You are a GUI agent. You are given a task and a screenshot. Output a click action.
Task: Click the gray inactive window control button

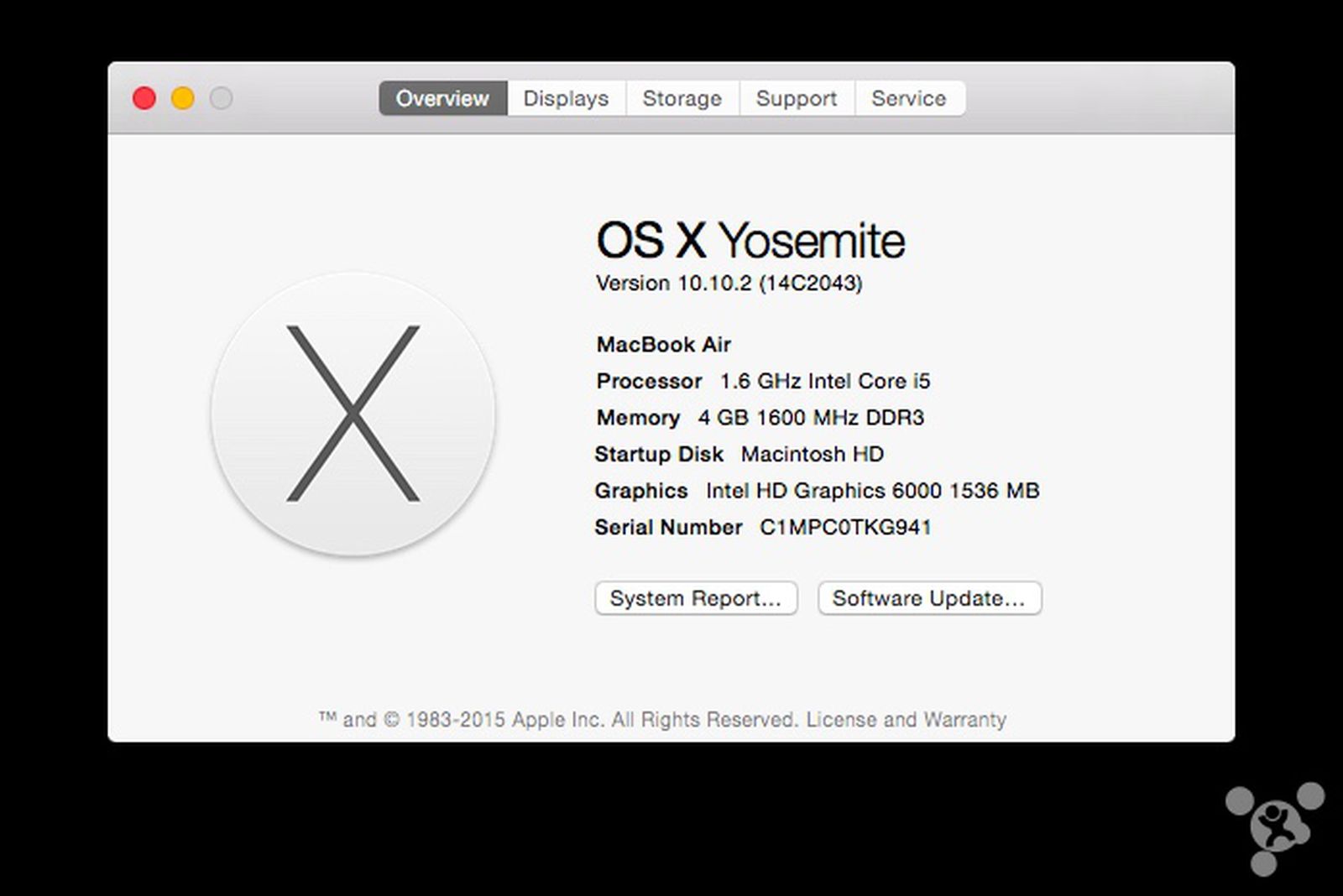click(x=220, y=97)
